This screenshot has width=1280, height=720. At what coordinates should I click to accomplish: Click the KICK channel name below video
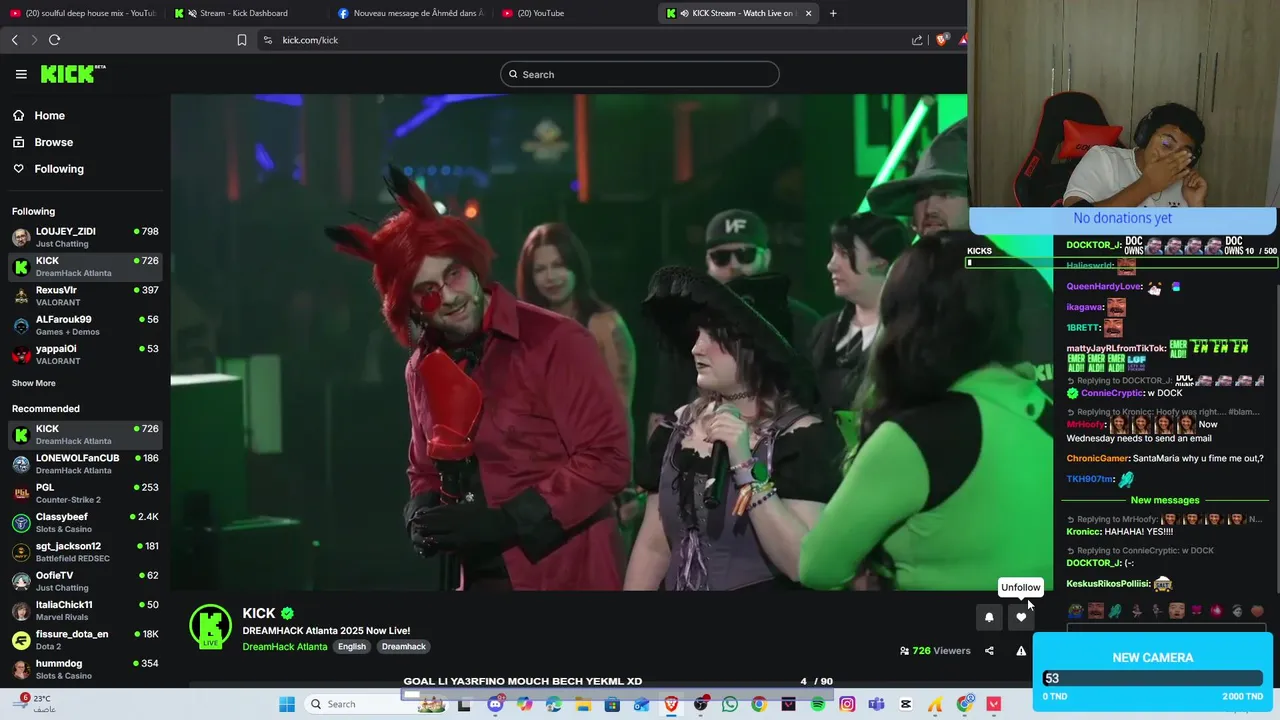click(x=259, y=613)
